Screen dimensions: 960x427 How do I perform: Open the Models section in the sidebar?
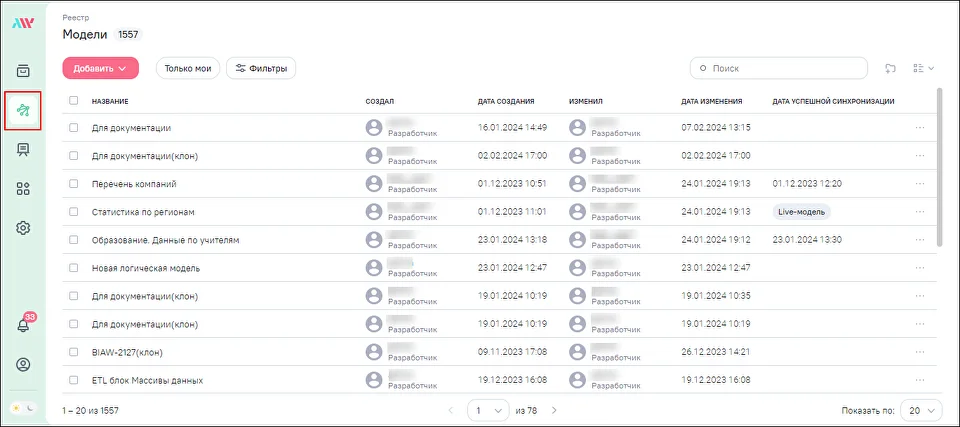point(23,110)
